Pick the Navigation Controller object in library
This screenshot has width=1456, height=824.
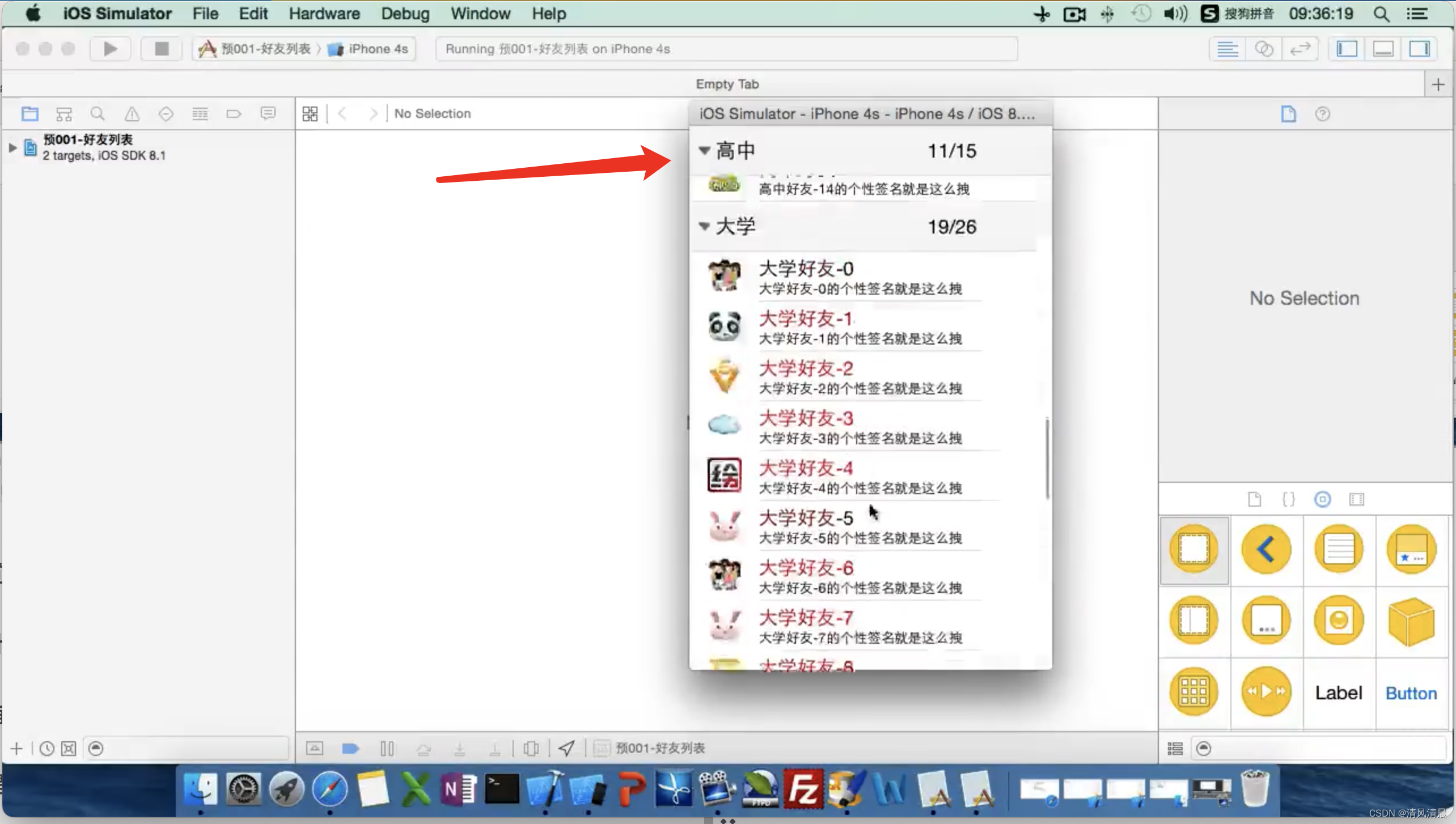tap(1267, 549)
